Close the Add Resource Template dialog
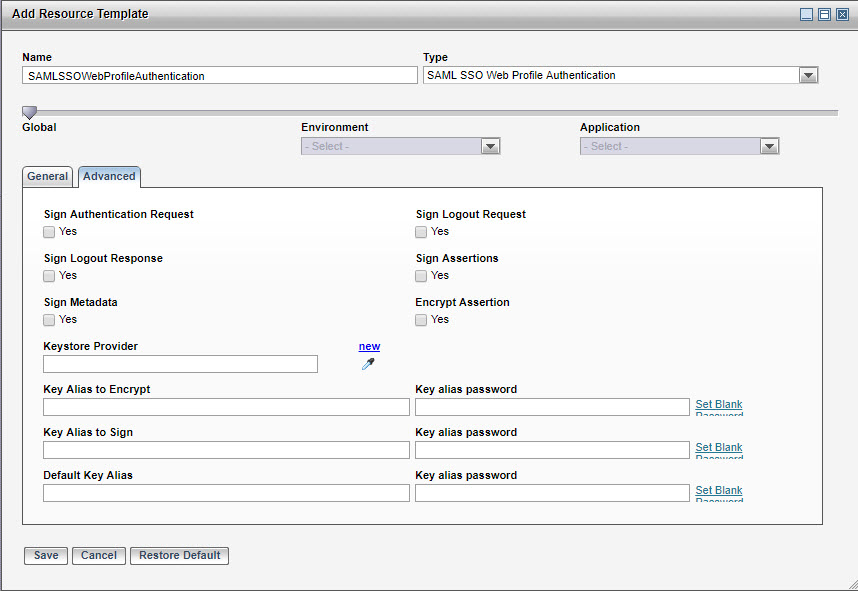858x591 pixels. click(x=842, y=14)
